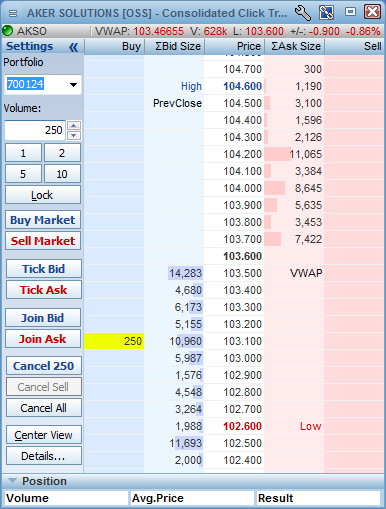Open the window menu hamburger icon
Screen dimensions: 386x509
[13, 13]
